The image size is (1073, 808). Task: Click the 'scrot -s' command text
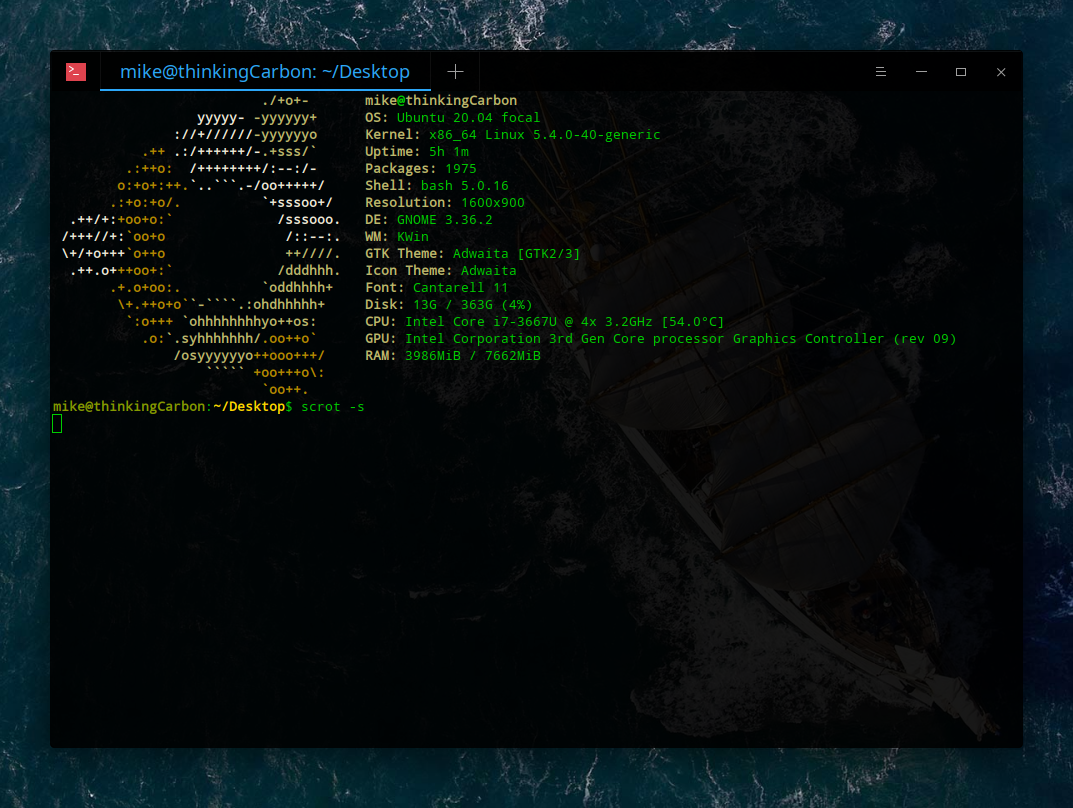coord(332,407)
